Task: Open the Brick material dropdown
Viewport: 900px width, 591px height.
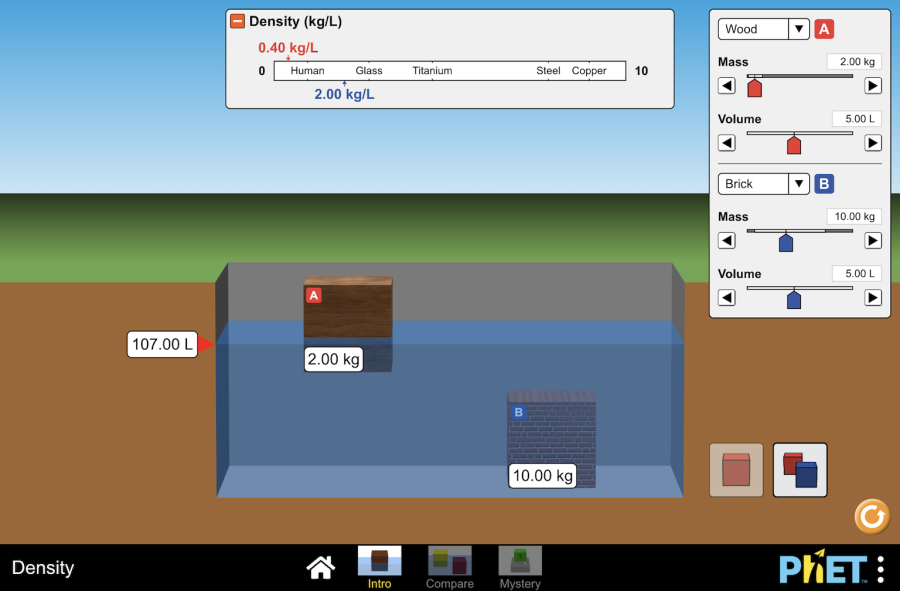Action: [x=763, y=184]
